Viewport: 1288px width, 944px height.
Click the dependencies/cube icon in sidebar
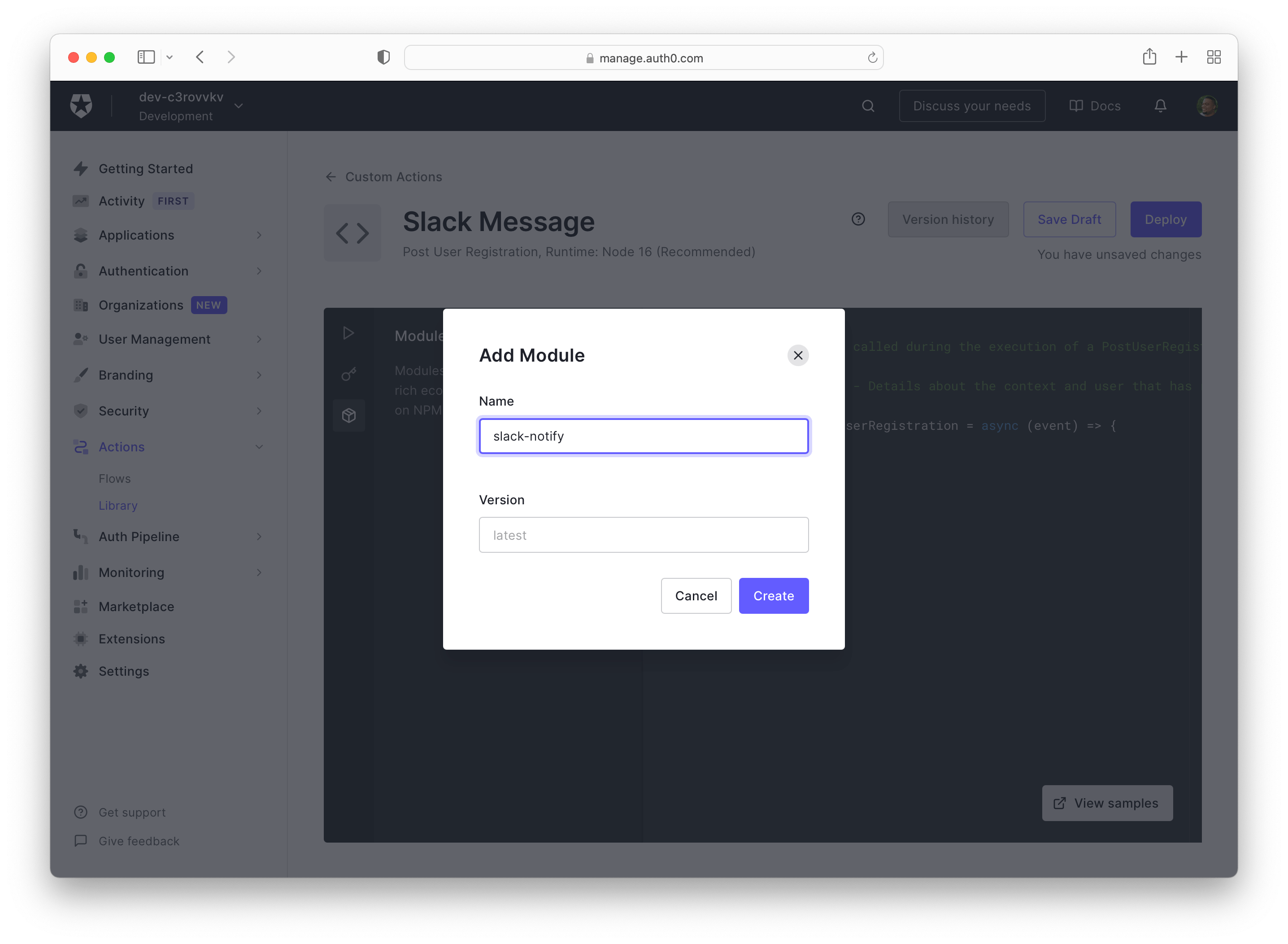[x=347, y=415]
